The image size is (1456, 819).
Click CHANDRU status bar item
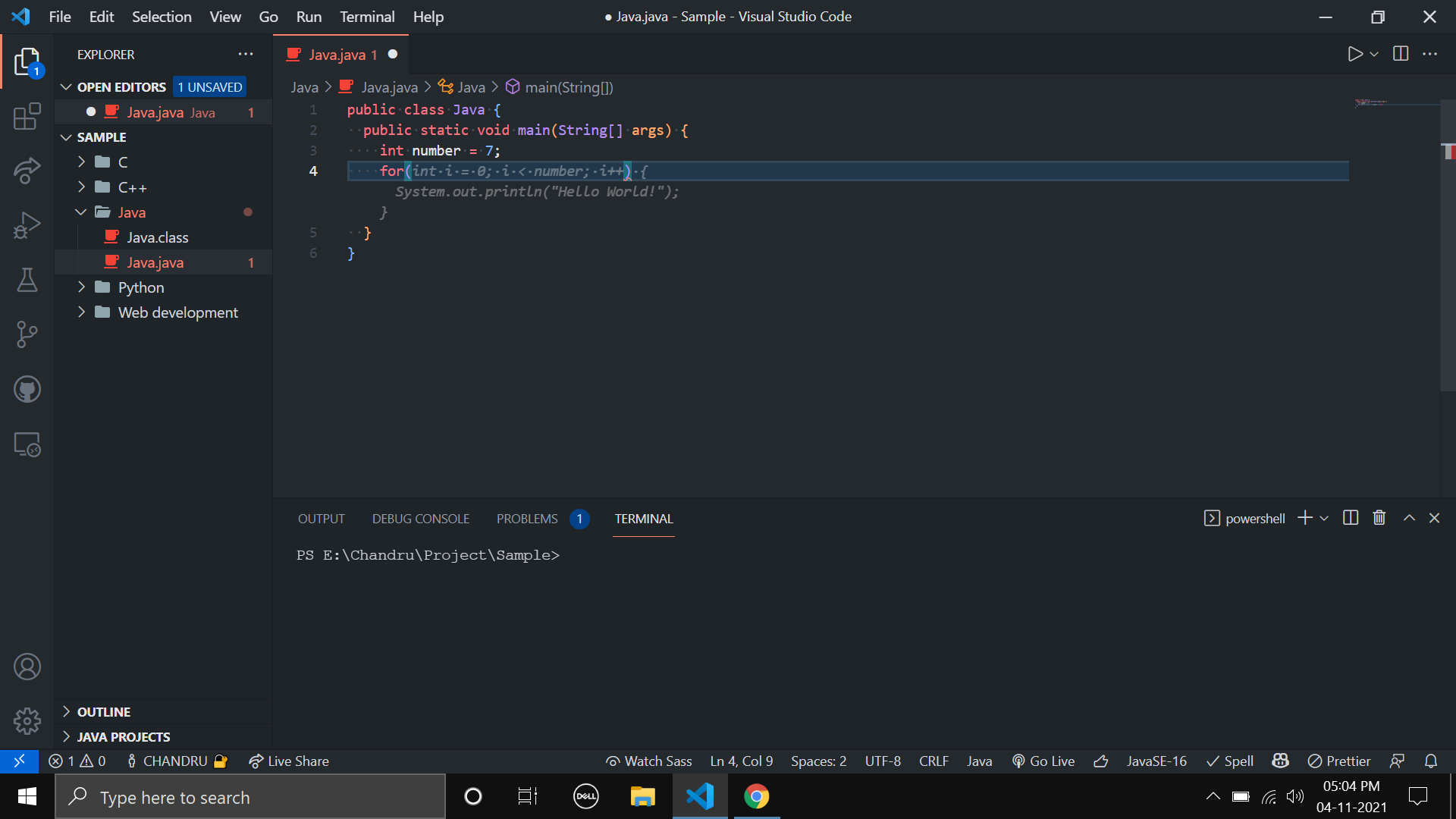[x=177, y=761]
